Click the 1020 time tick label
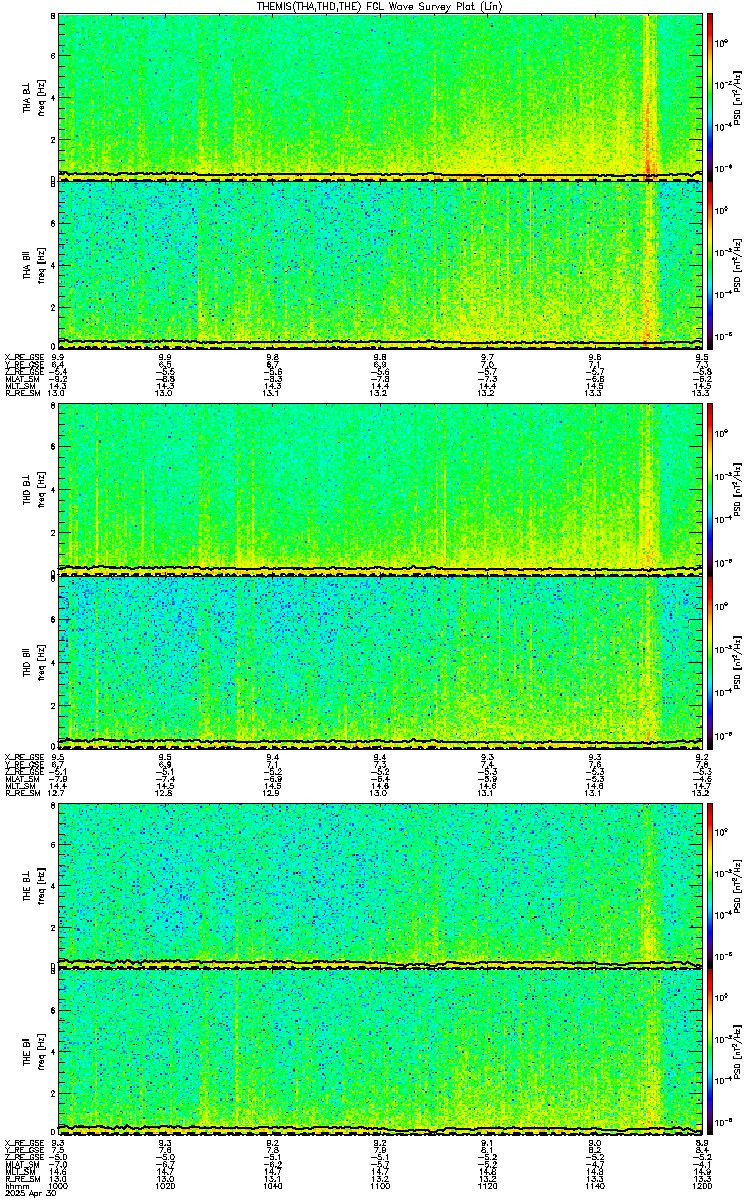Image resolution: width=750 pixels, height=1200 pixels. pos(165,1187)
